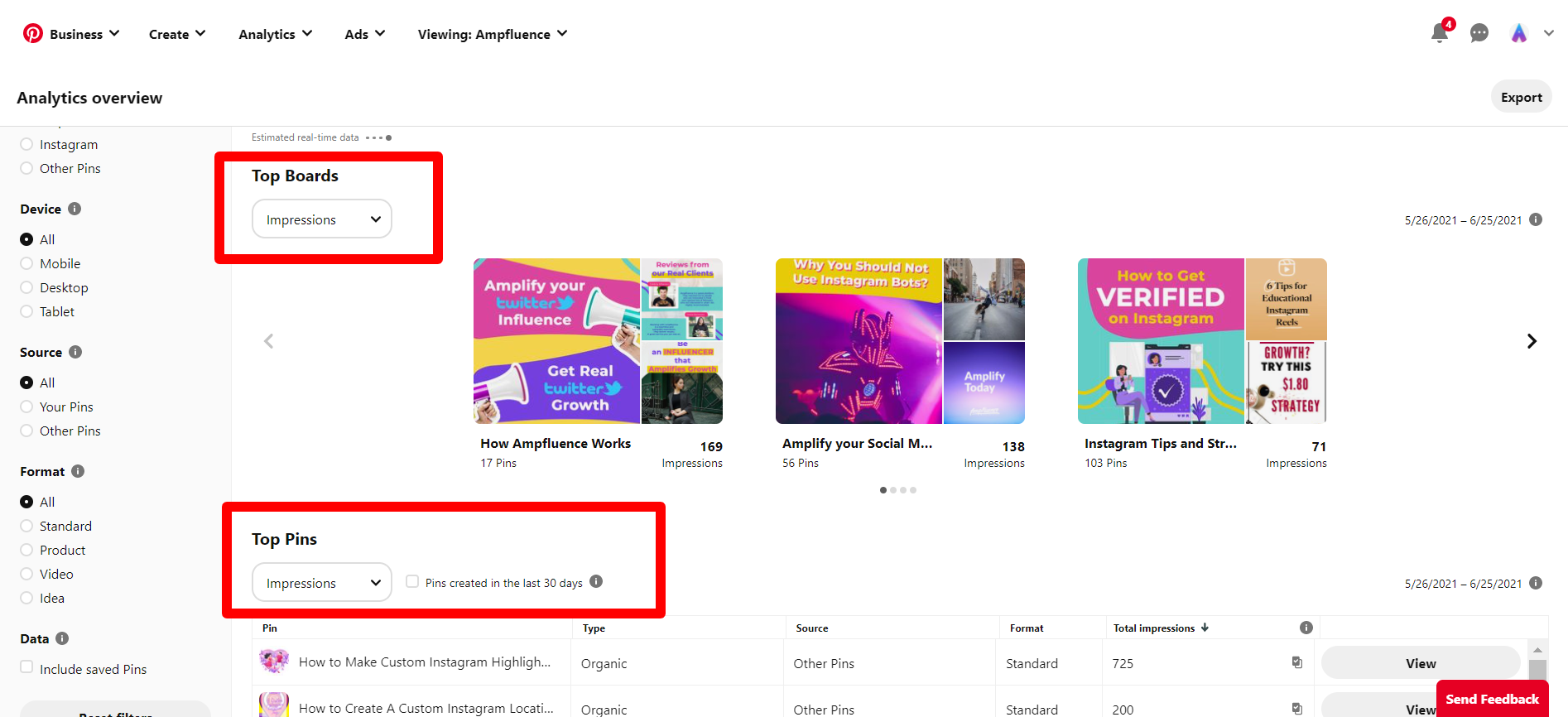Open the messages chat bubble icon
This screenshot has width=1568, height=717.
(x=1479, y=33)
